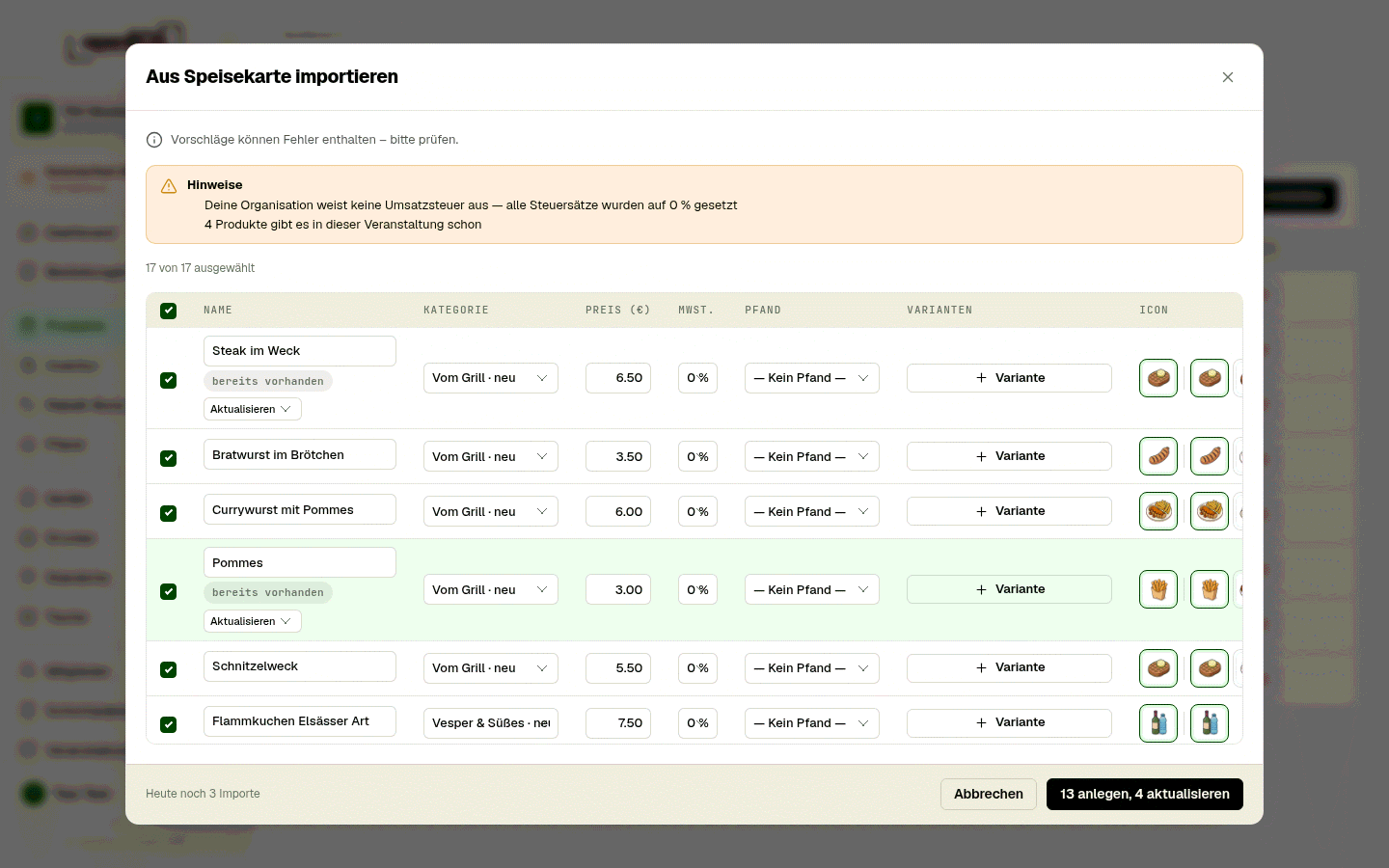Image resolution: width=1389 pixels, height=868 pixels.
Task: Choose first sausage icon for Bratwurst im Brötchen
Action: pyautogui.click(x=1158, y=456)
